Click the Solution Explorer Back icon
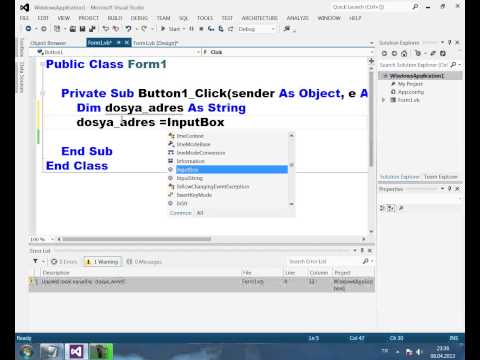The width and height of the screenshot is (480, 360). pyautogui.click(x=384, y=53)
